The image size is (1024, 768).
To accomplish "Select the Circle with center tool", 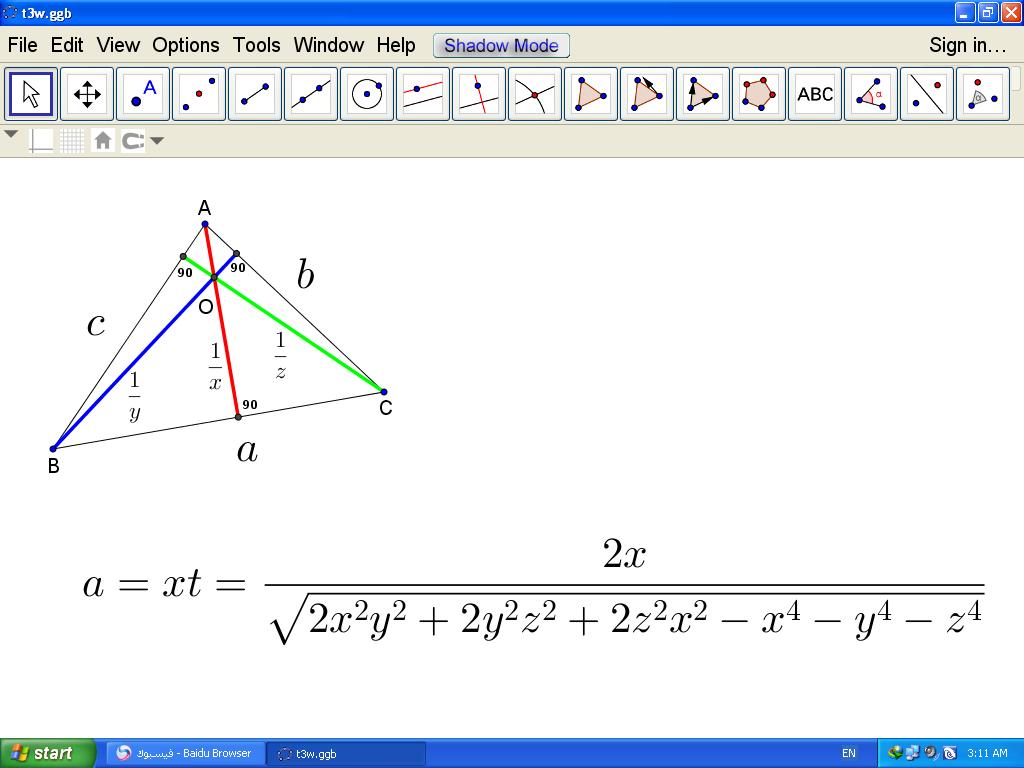I will [x=367, y=95].
